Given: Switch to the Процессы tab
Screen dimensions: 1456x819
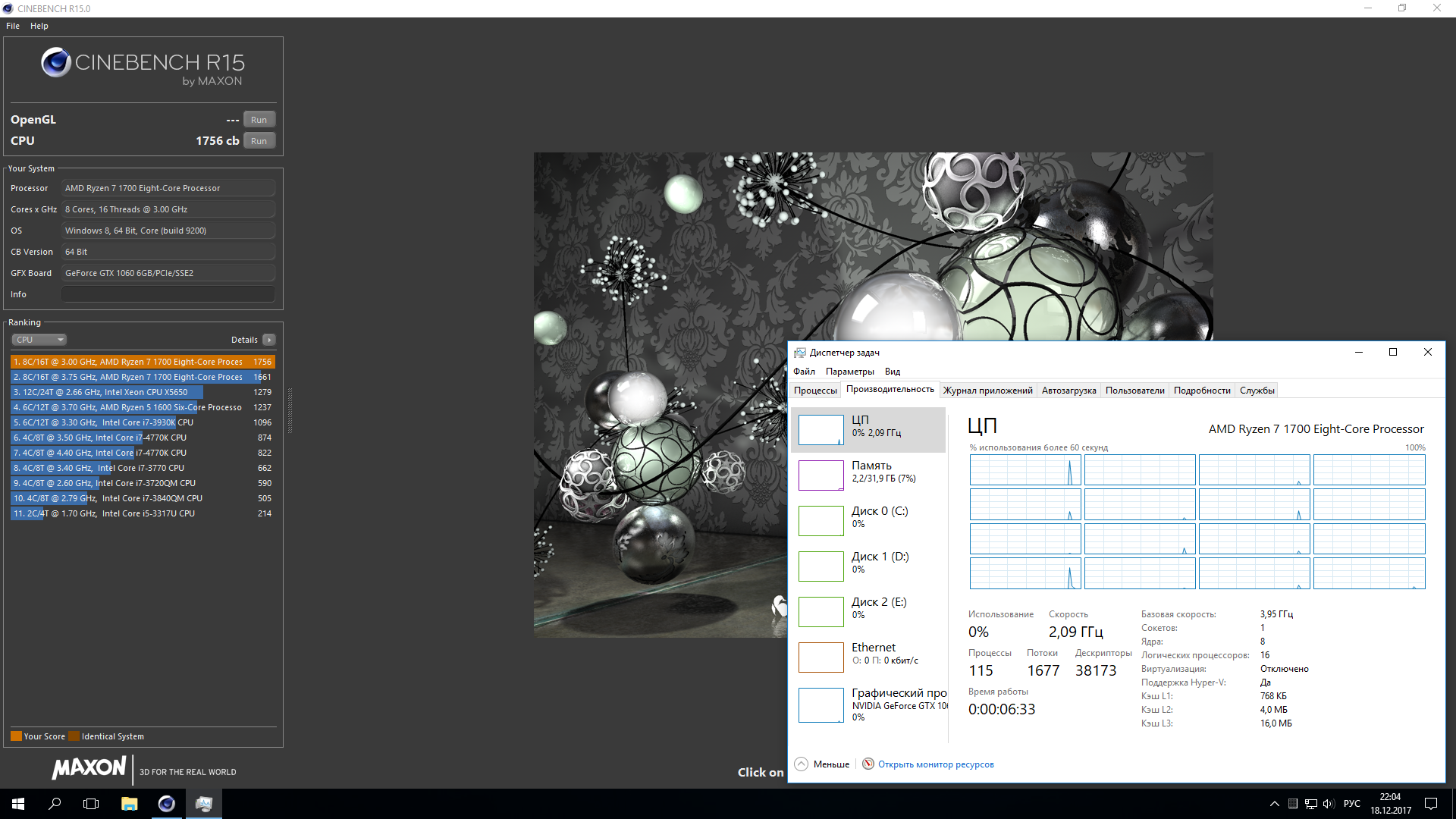Looking at the screenshot, I should pyautogui.click(x=815, y=391).
